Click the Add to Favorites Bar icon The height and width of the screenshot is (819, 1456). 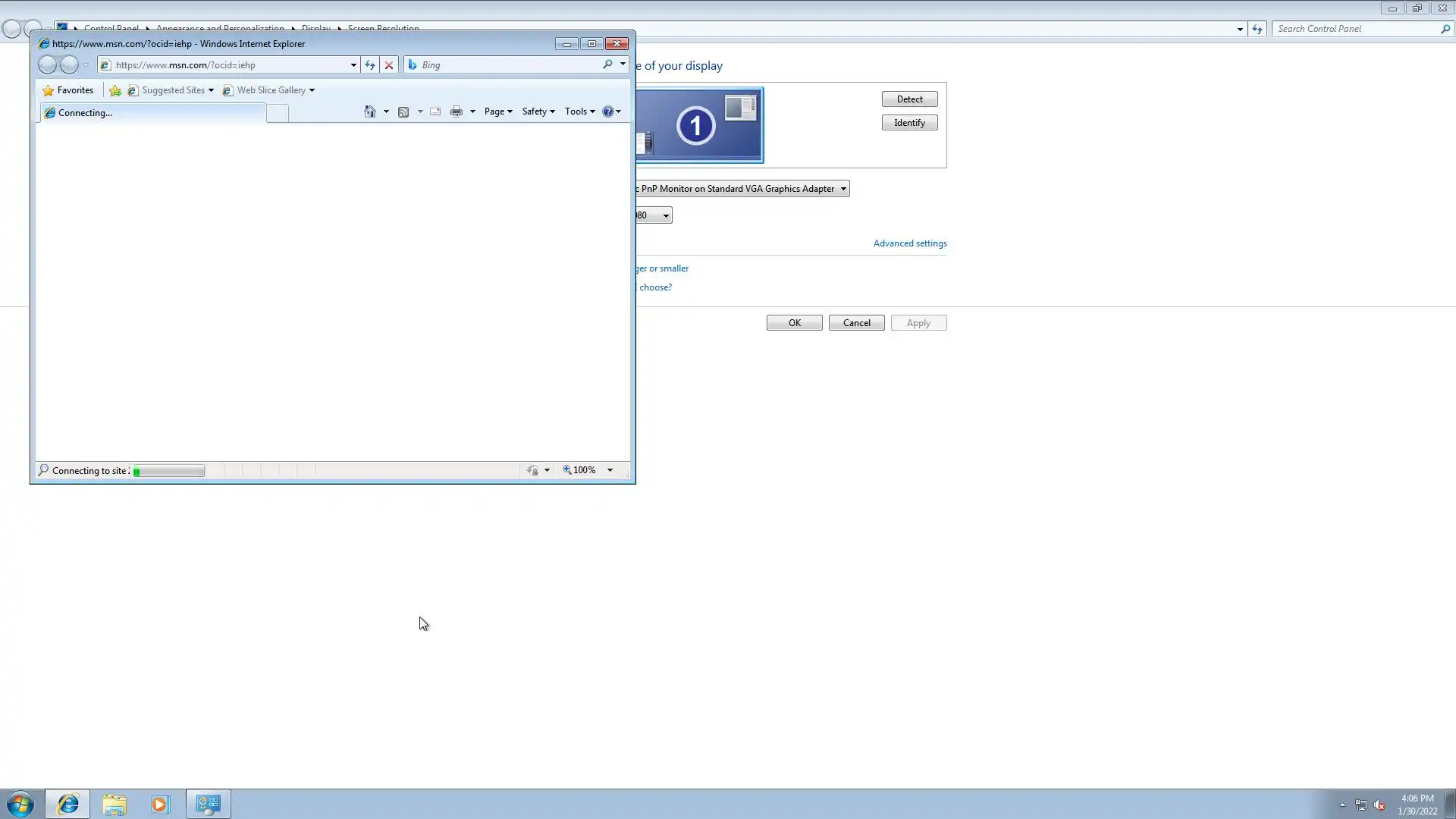pyautogui.click(x=115, y=90)
